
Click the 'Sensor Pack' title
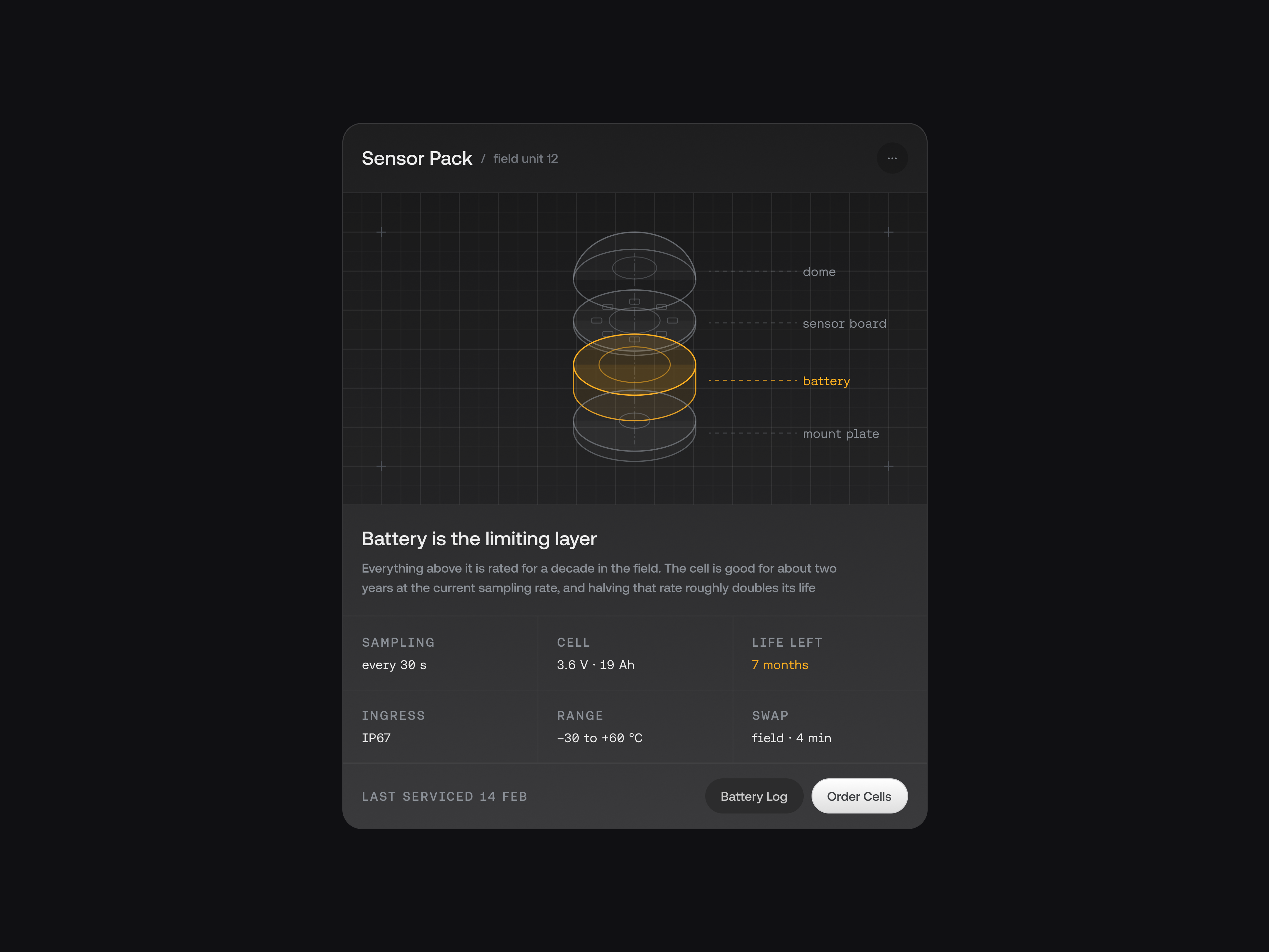pyautogui.click(x=416, y=158)
